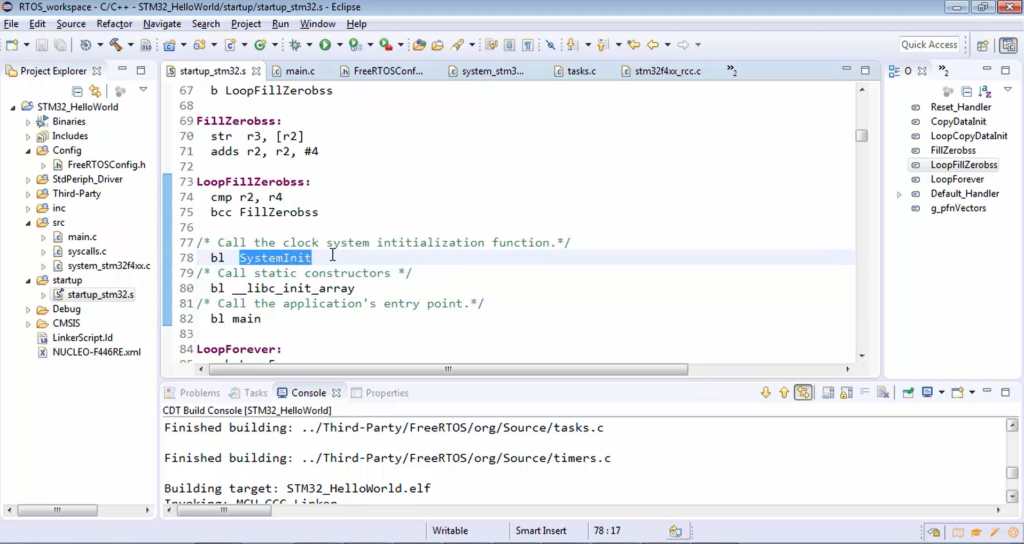Click the Quick Access search field
The width and height of the screenshot is (1024, 544).
pos(929,45)
